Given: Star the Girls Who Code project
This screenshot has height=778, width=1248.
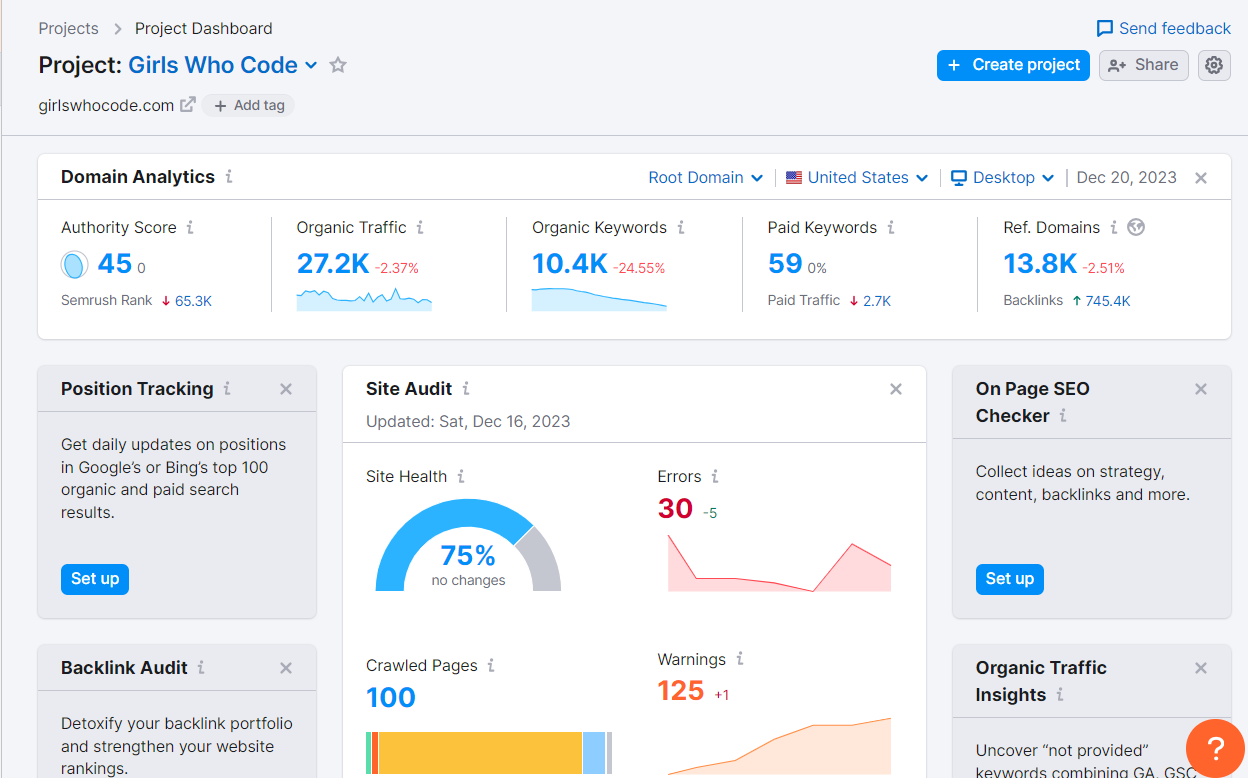Looking at the screenshot, I should pyautogui.click(x=337, y=65).
